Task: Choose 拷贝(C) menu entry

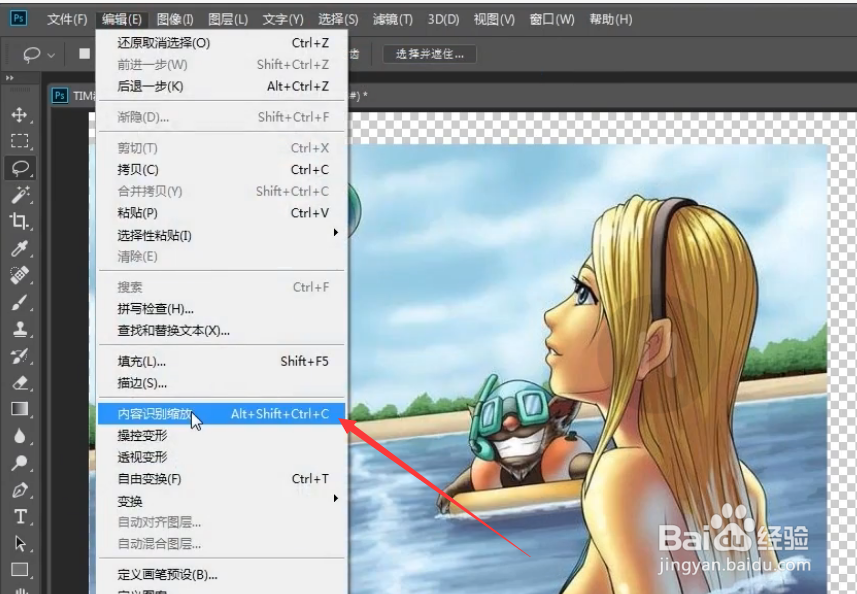Action: [x=222, y=170]
